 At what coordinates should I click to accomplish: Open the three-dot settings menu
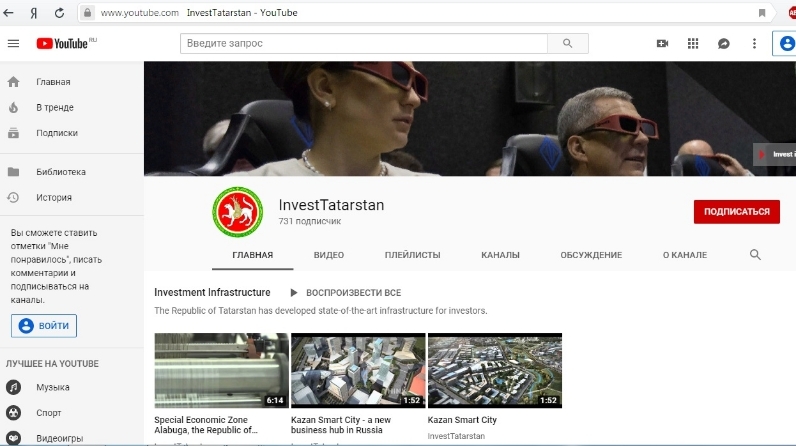[754, 43]
